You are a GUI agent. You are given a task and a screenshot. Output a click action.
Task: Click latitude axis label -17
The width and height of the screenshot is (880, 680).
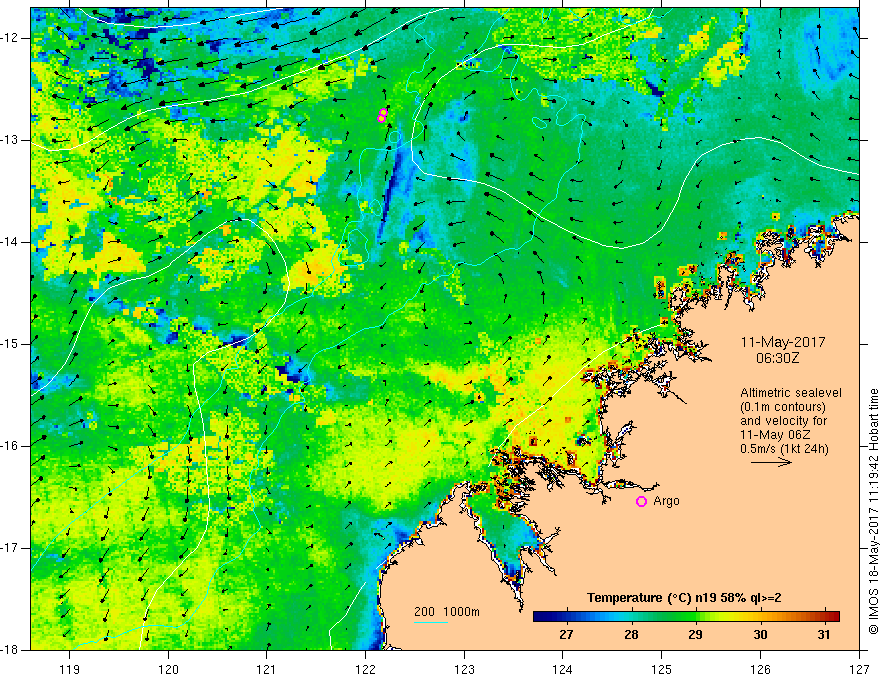(x=11, y=548)
